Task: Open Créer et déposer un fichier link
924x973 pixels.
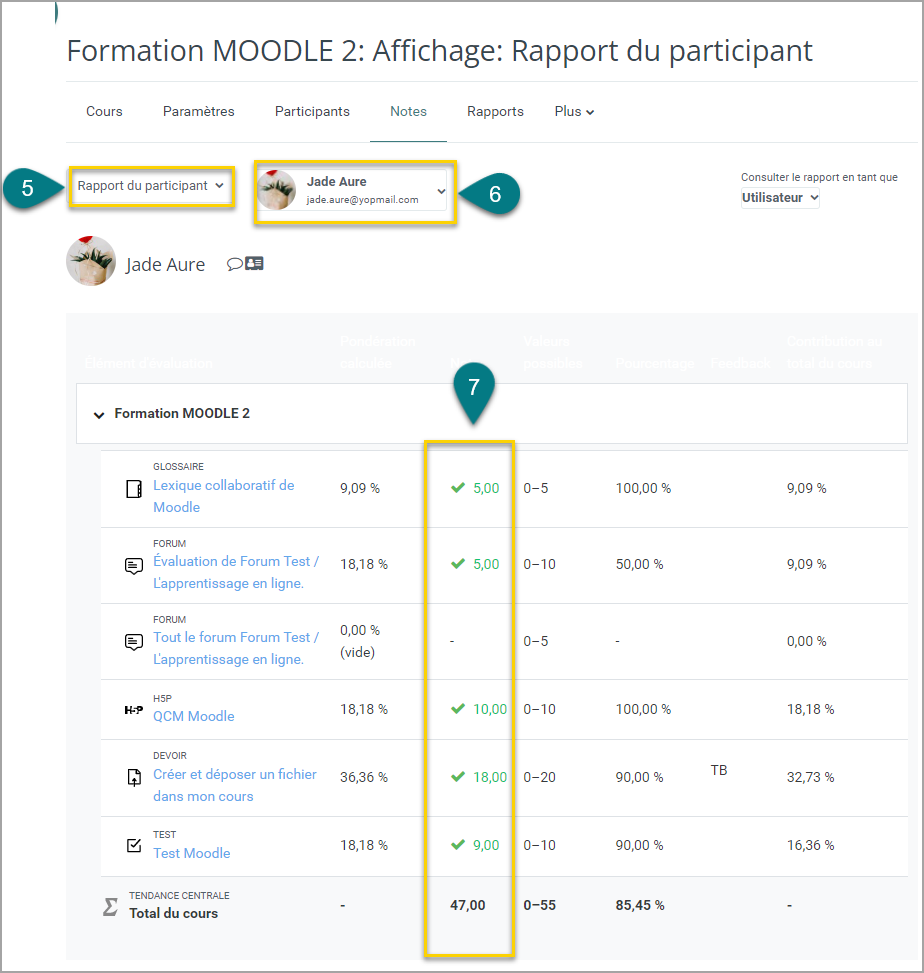Action: (x=235, y=786)
